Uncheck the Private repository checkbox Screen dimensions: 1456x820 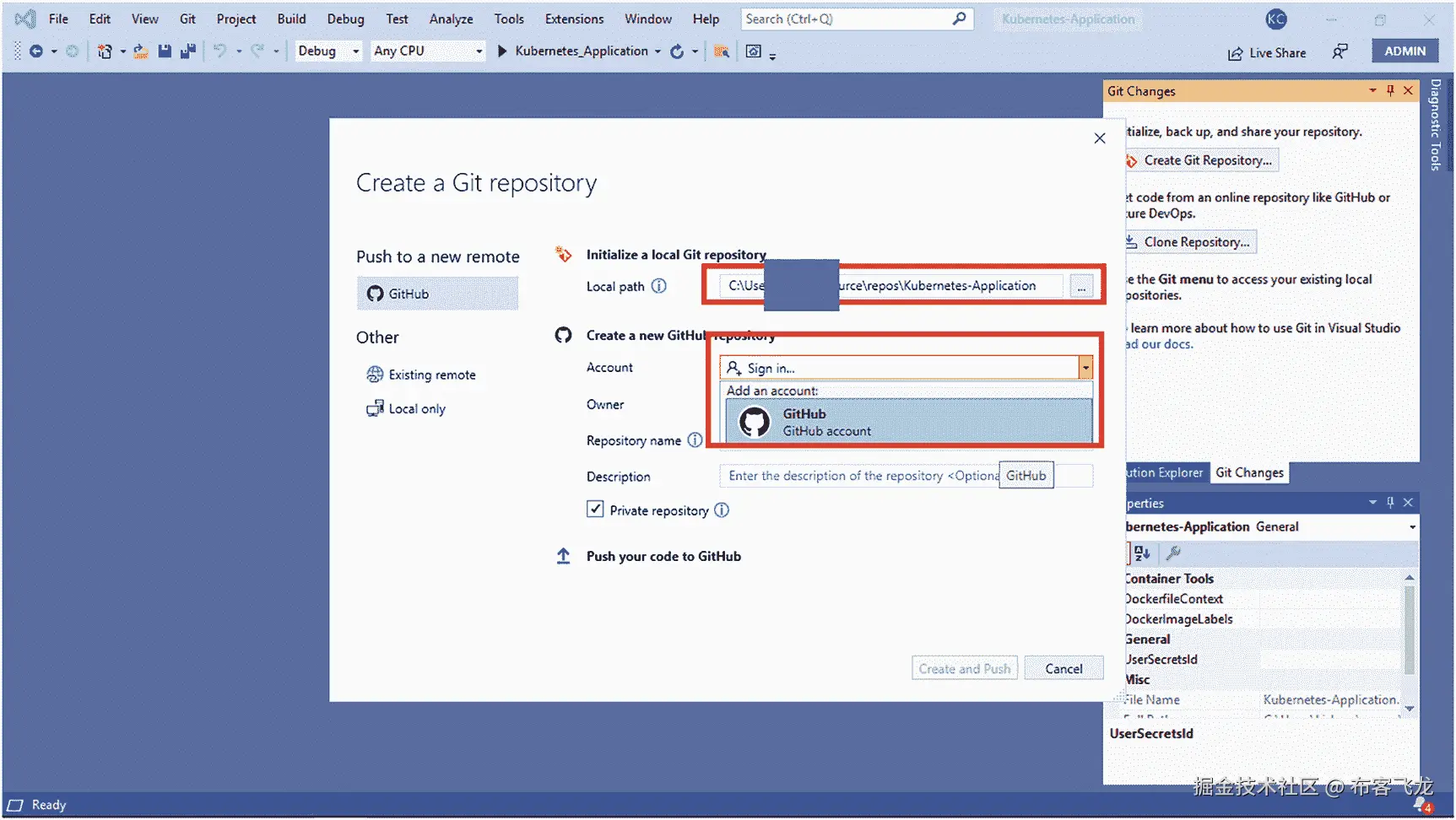(595, 510)
